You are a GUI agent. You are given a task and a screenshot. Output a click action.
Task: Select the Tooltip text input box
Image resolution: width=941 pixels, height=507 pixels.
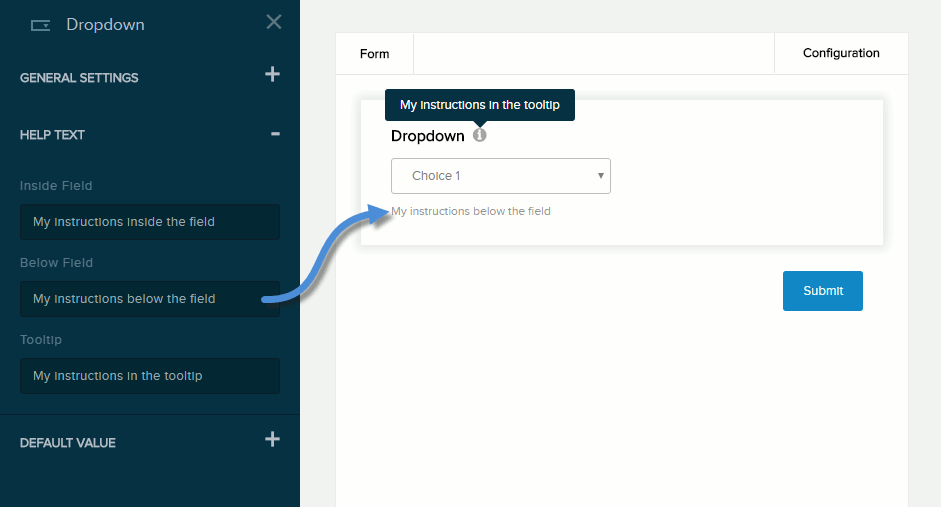(x=150, y=376)
